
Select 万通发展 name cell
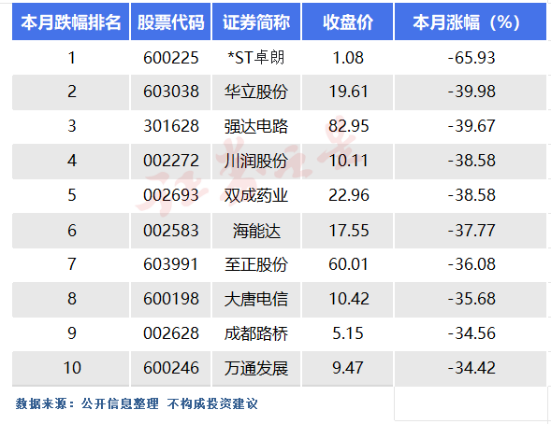(256, 368)
